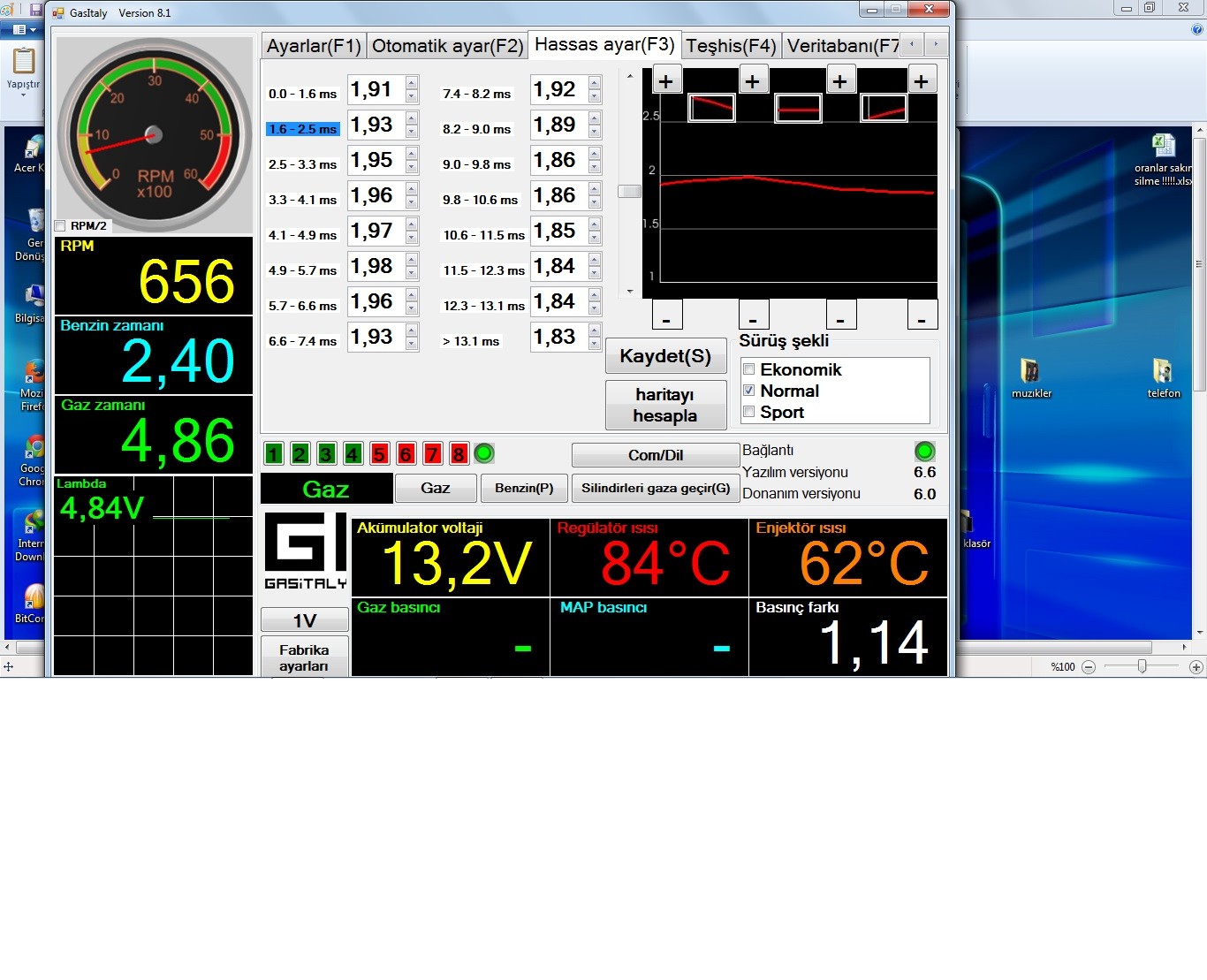Click the Benzin(P) button
This screenshot has width=1207, height=980.
tap(524, 488)
